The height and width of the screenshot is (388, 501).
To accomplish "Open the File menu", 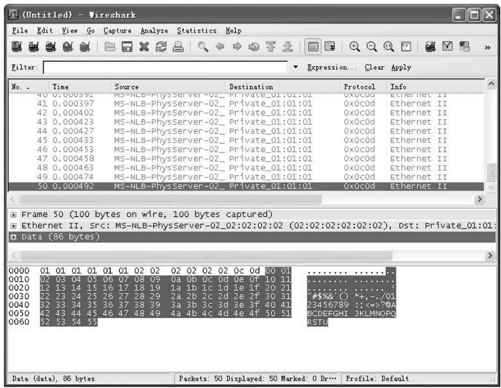I will click(x=20, y=31).
